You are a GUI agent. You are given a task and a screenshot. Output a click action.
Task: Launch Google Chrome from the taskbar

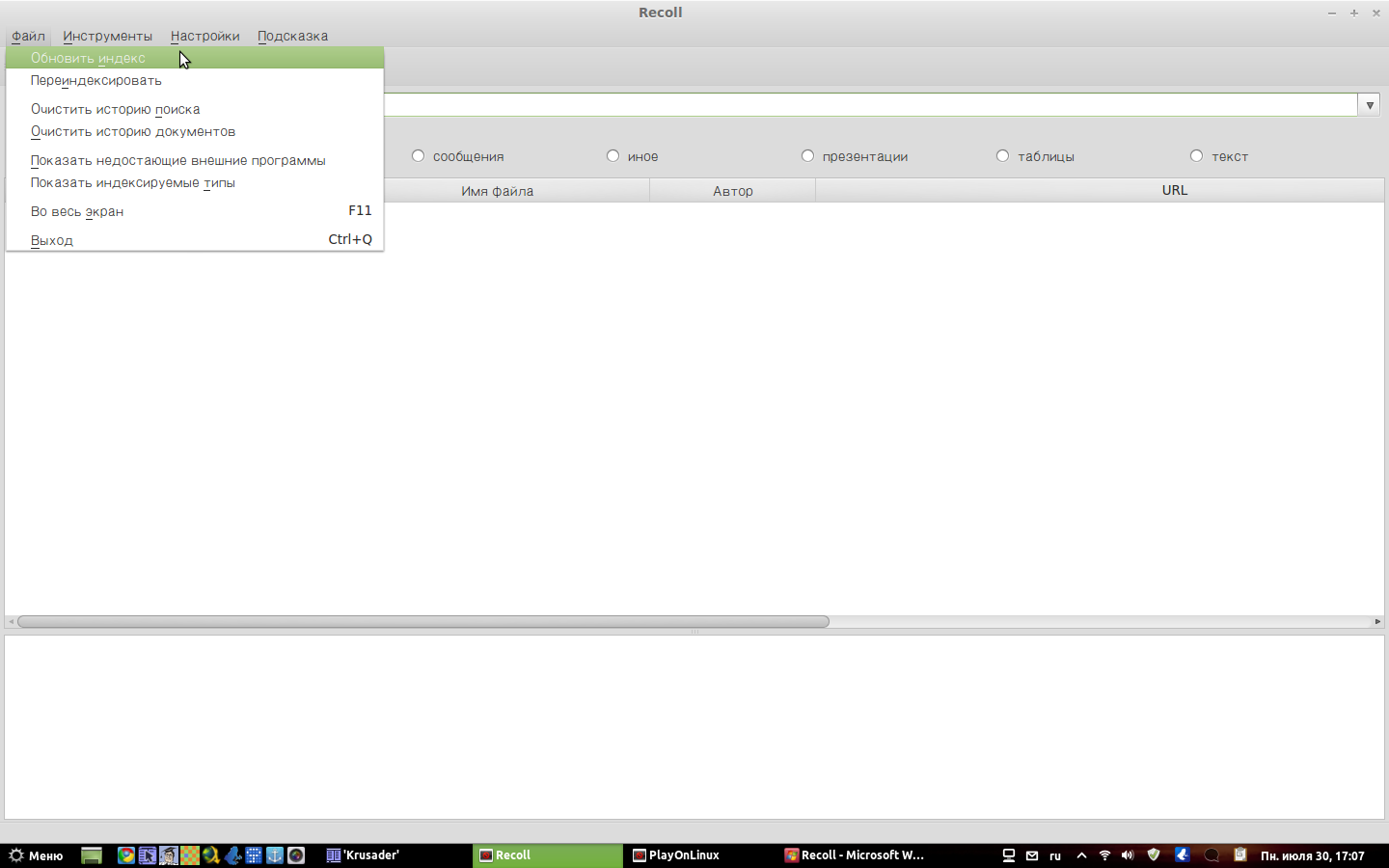126,855
